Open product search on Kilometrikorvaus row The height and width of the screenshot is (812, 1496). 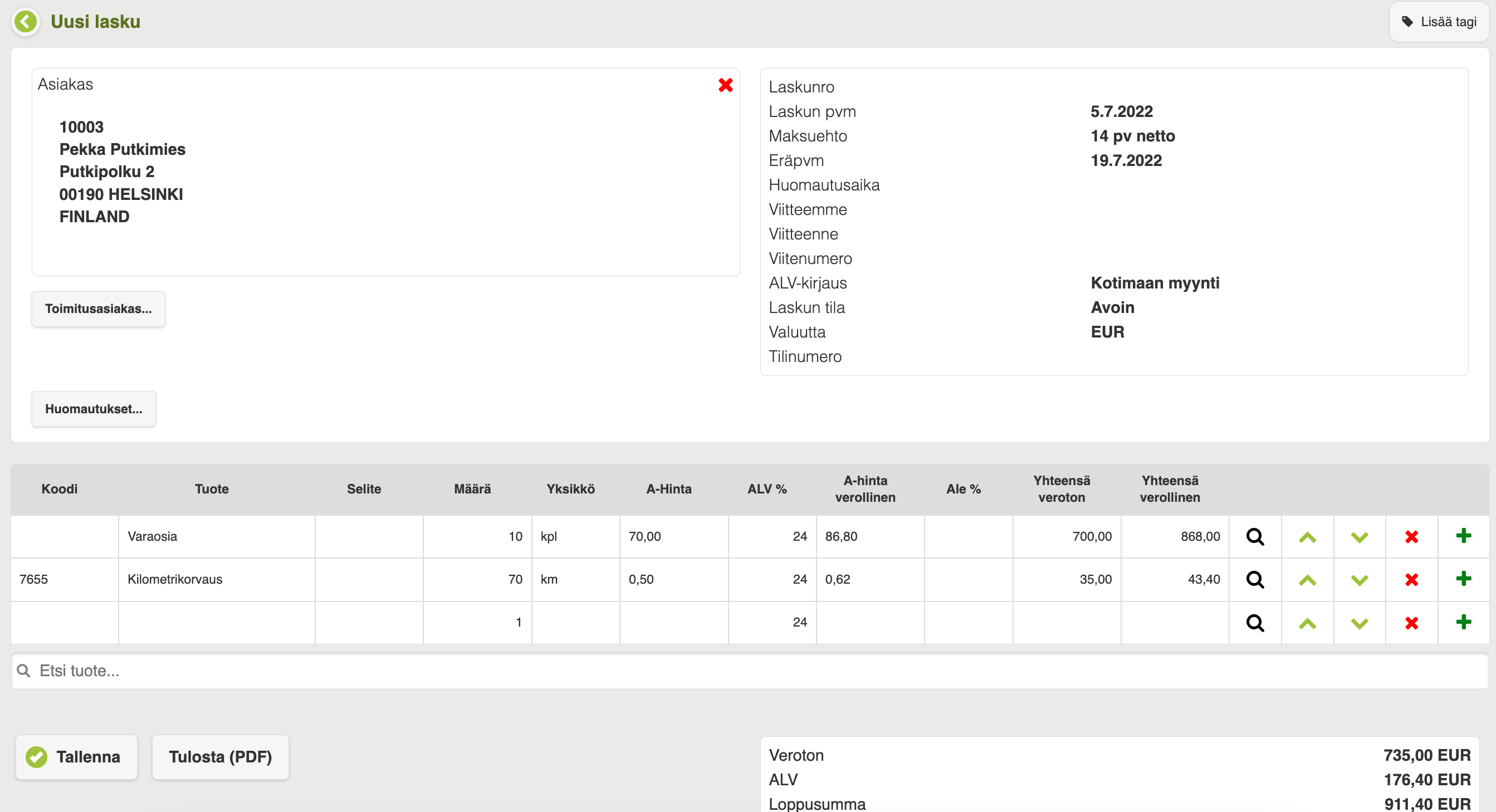tap(1255, 580)
